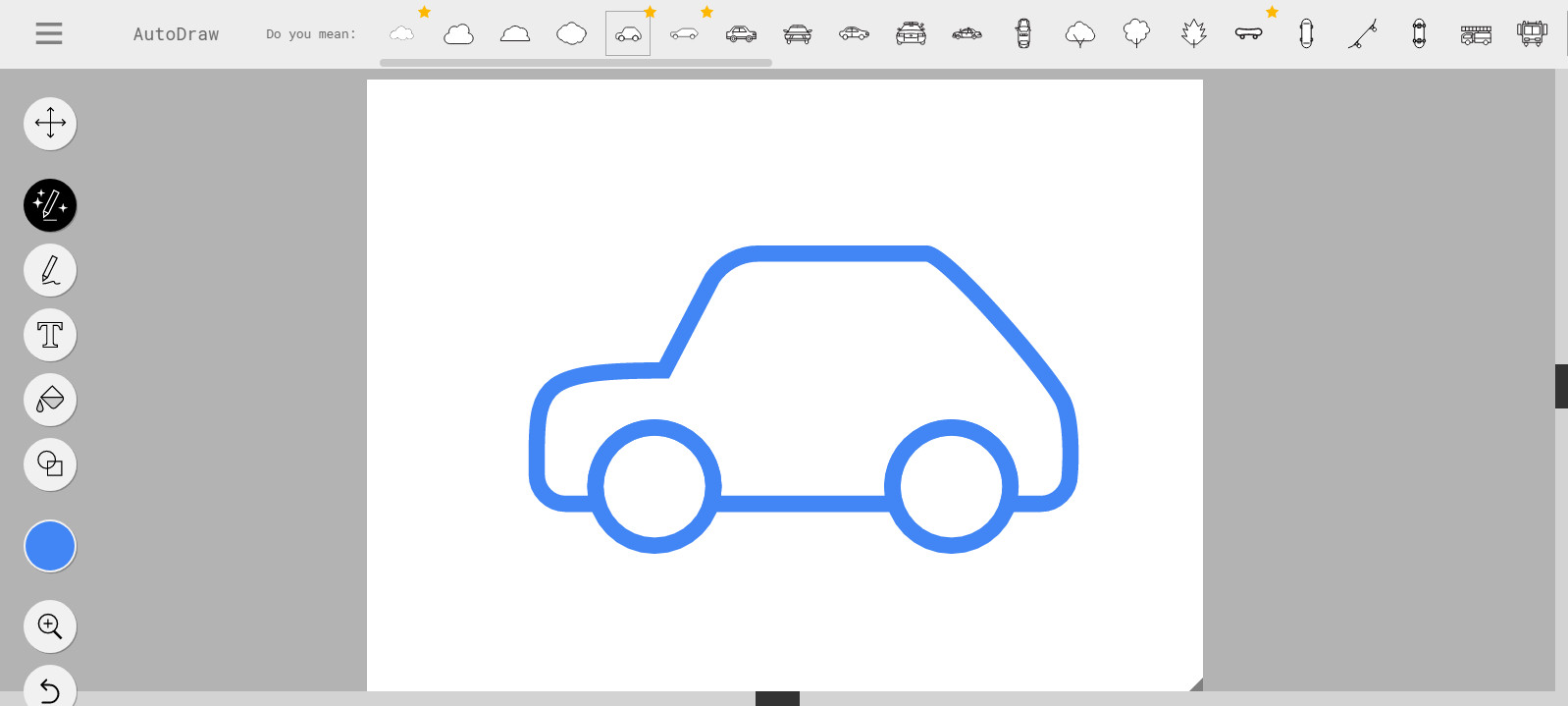
Task: Click the 'Do you mean:' label
Action: click(x=311, y=34)
